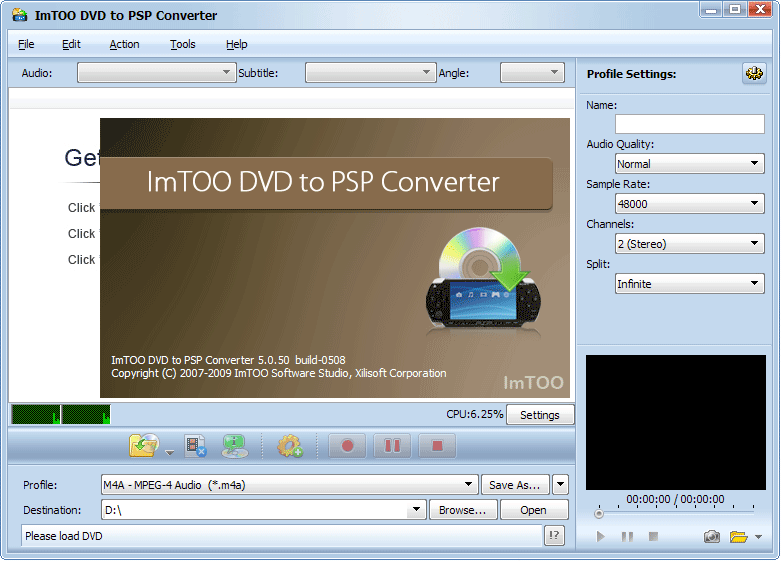The width and height of the screenshot is (781, 561).
Task: Open the Channels dropdown showing 2 (Stereo)
Action: click(689, 244)
